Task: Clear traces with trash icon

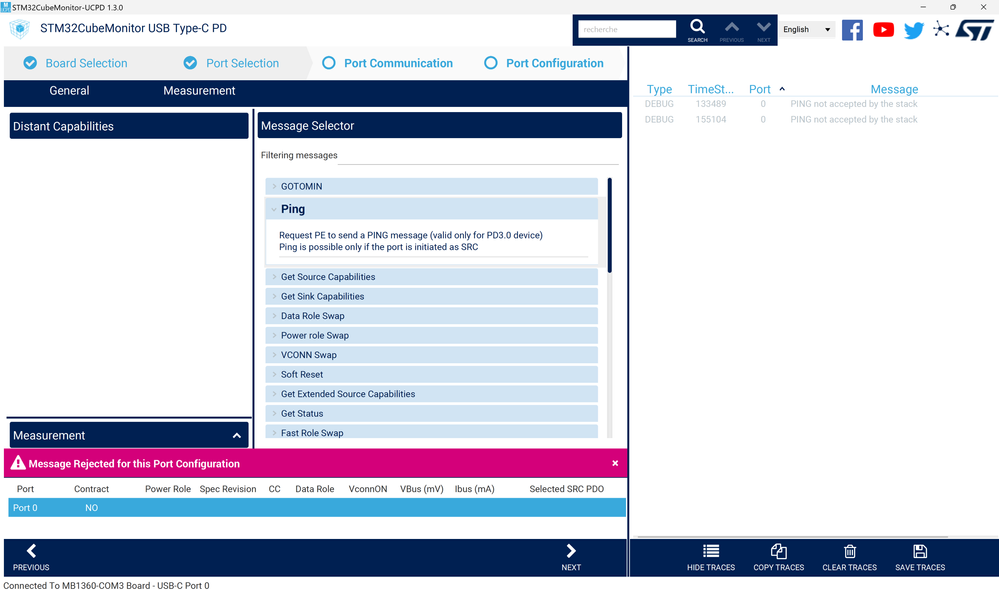Action: coord(849,551)
